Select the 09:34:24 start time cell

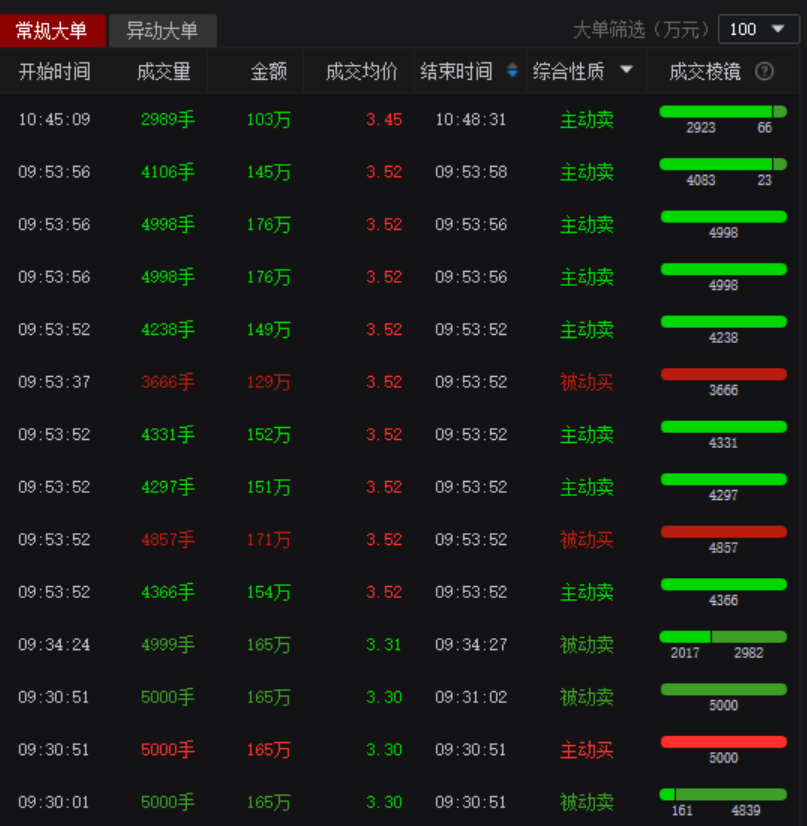(54, 645)
